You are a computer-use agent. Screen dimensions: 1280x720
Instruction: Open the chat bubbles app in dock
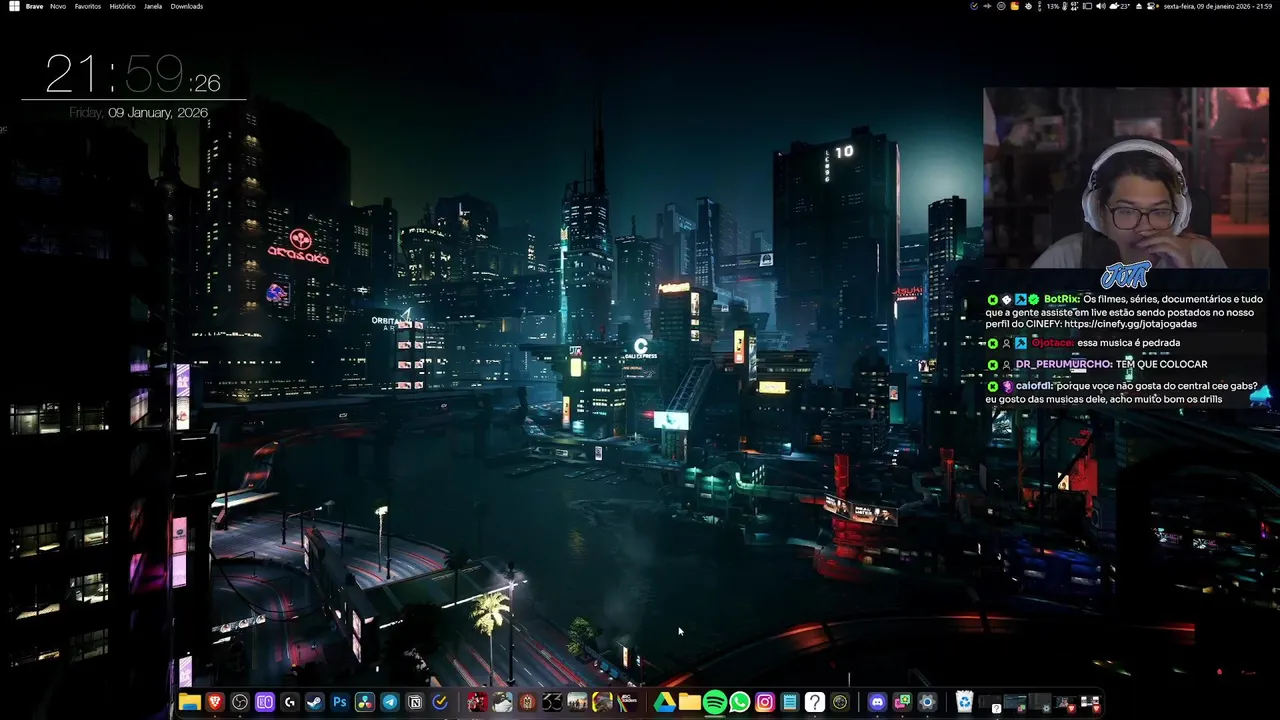pos(902,702)
